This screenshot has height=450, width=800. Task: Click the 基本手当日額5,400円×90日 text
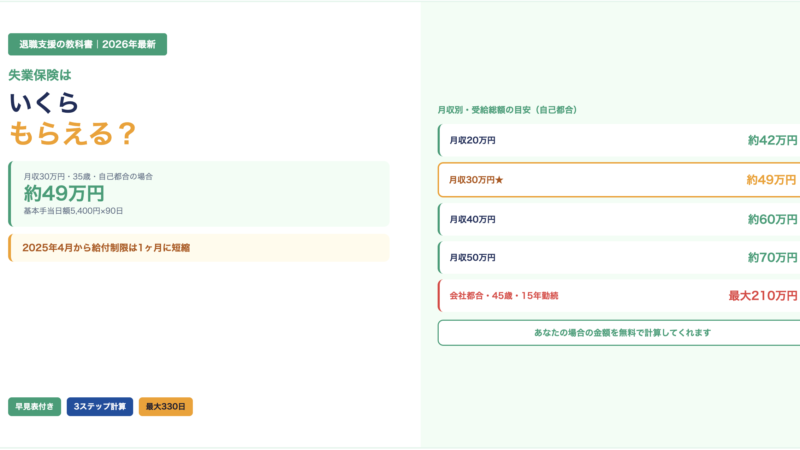click(73, 211)
